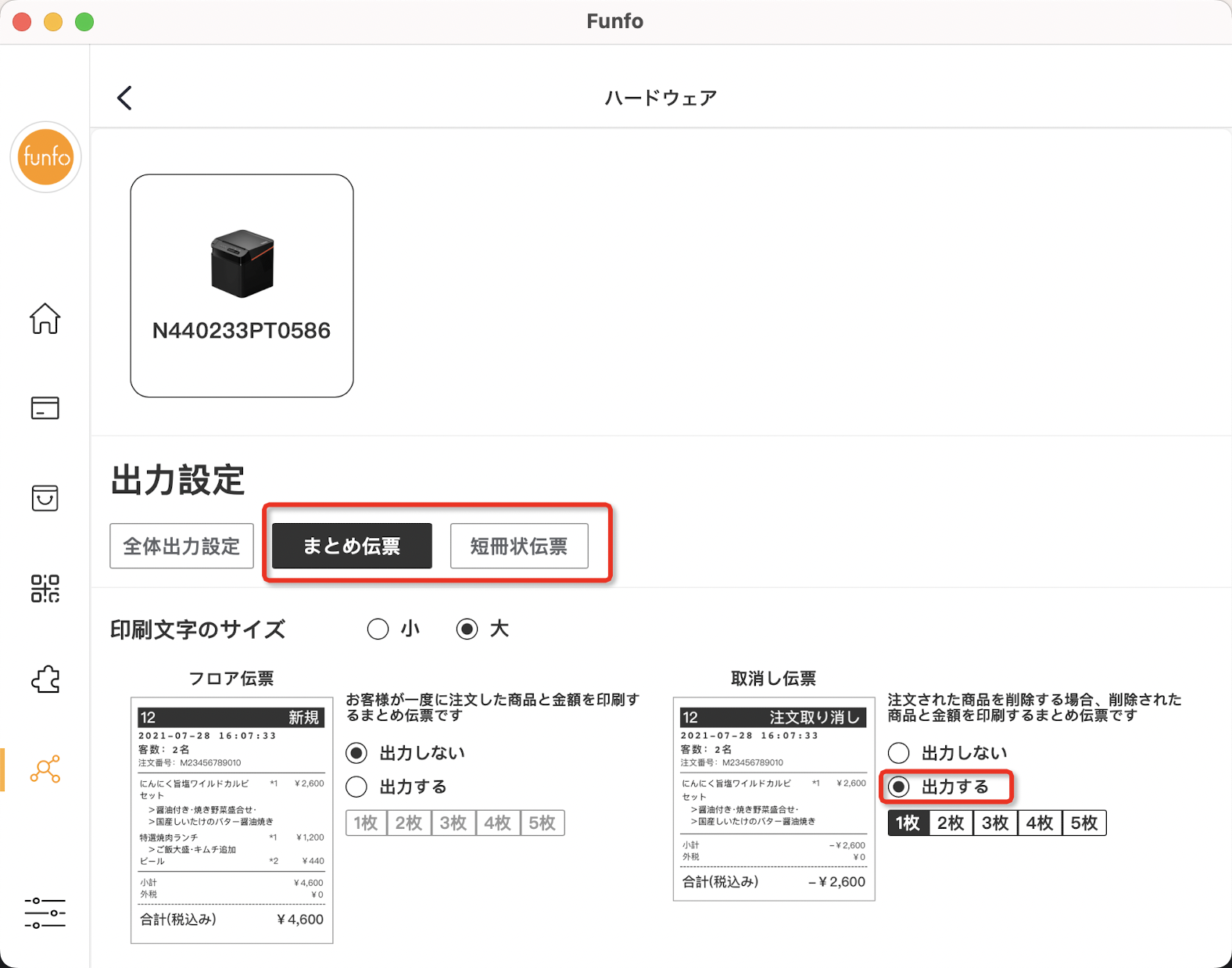Choose 5枚 copies for フロア伝票
Viewport: 1232px width, 968px height.
(543, 823)
